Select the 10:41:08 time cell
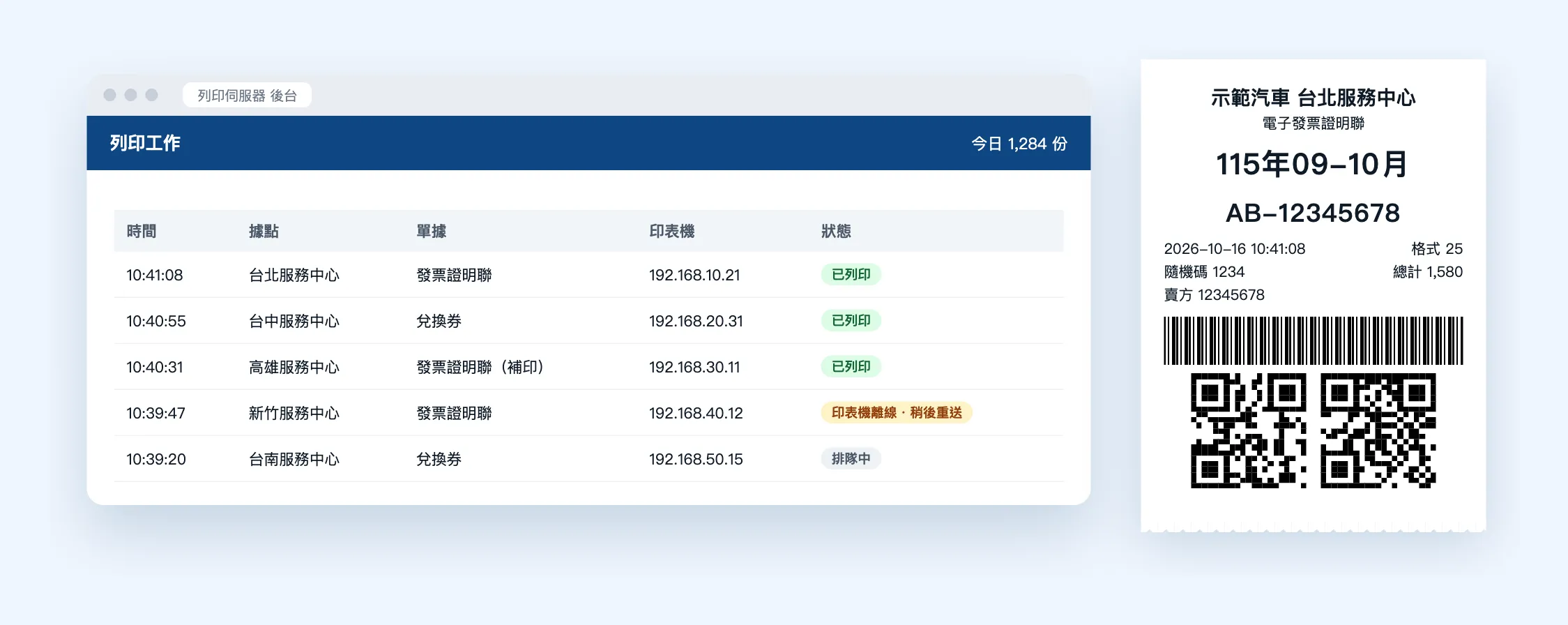 [x=155, y=275]
